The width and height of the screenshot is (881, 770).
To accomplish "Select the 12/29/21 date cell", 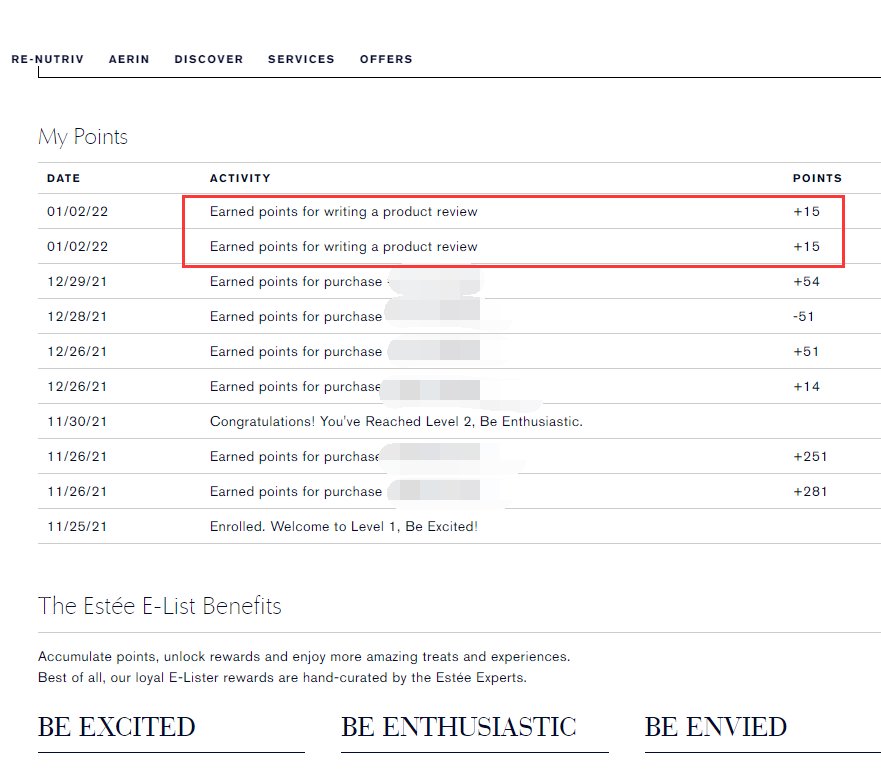I will pos(77,282).
